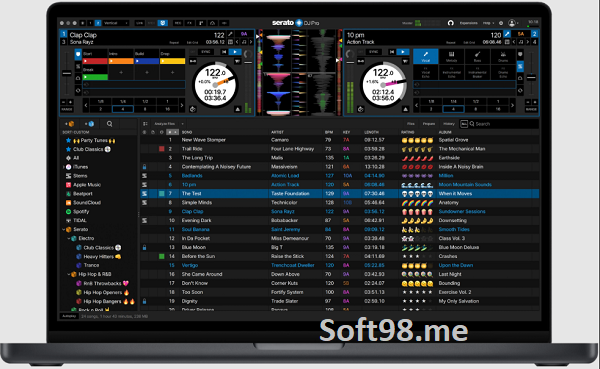
Task: Click the red Start cue point
Action: tap(95, 61)
